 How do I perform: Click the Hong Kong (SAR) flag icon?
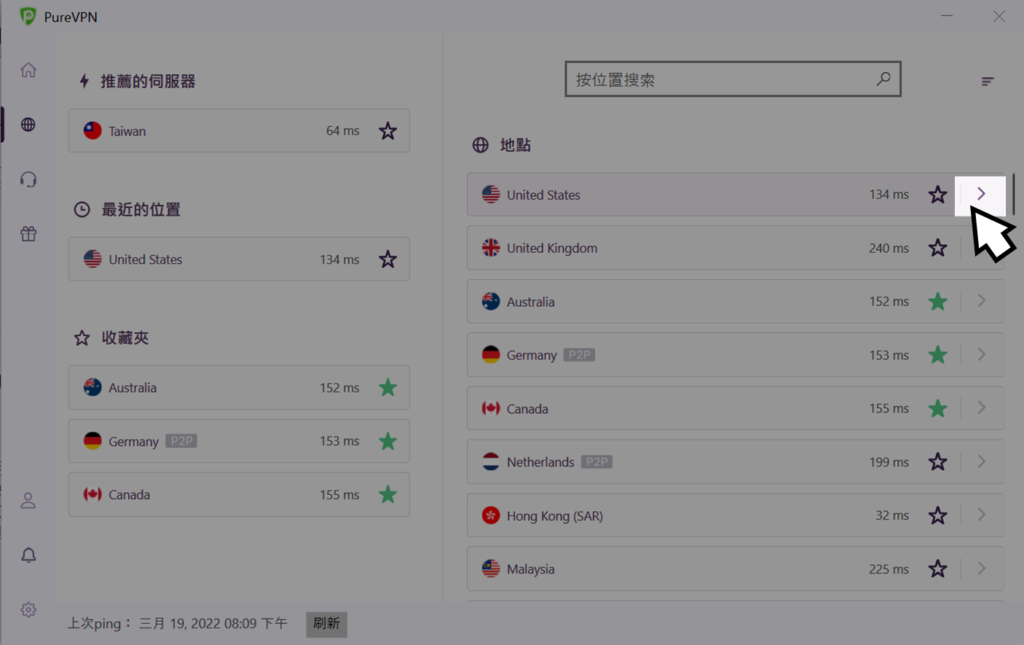[490, 515]
